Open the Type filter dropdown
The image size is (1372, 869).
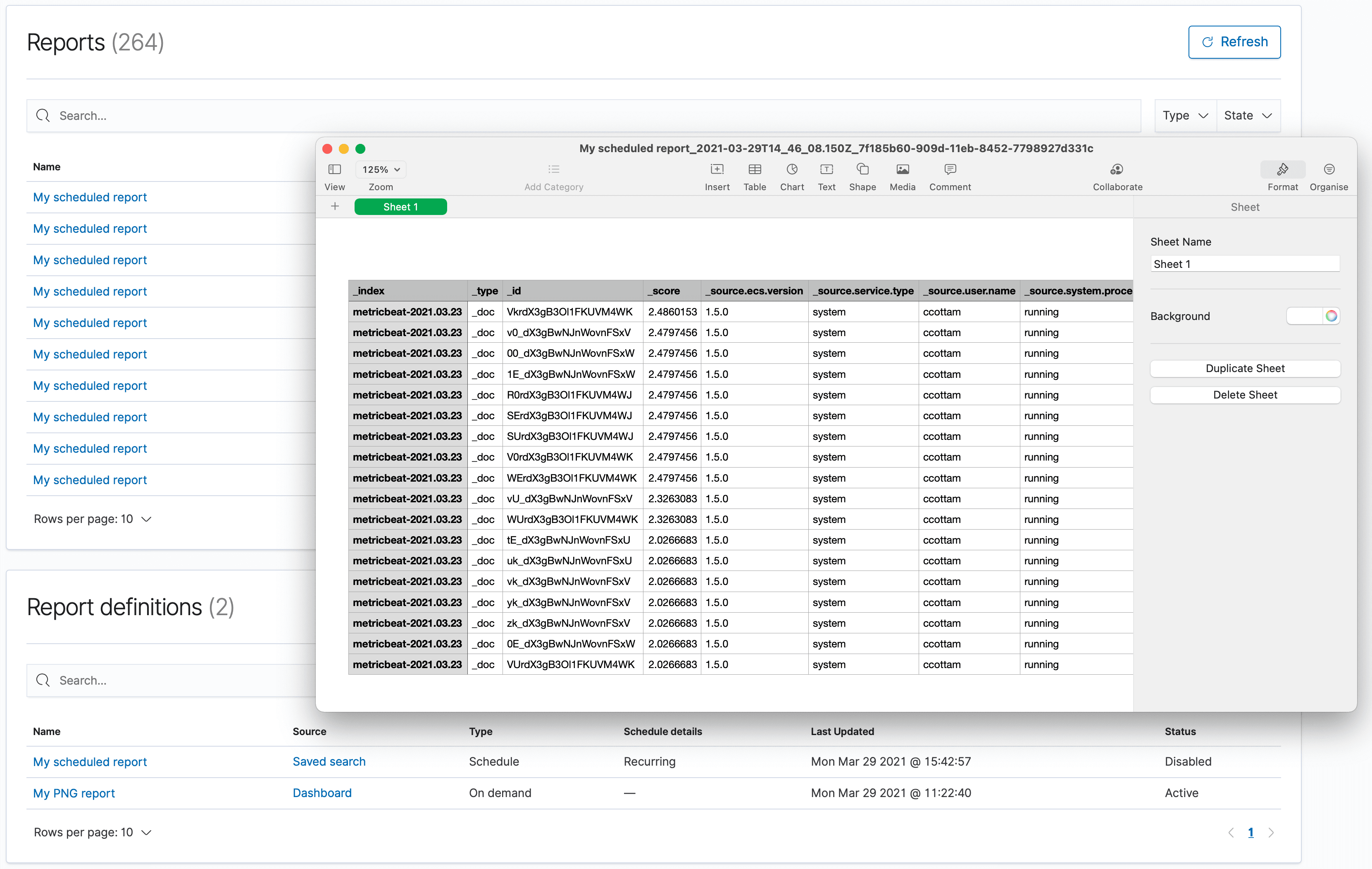[x=1184, y=115]
